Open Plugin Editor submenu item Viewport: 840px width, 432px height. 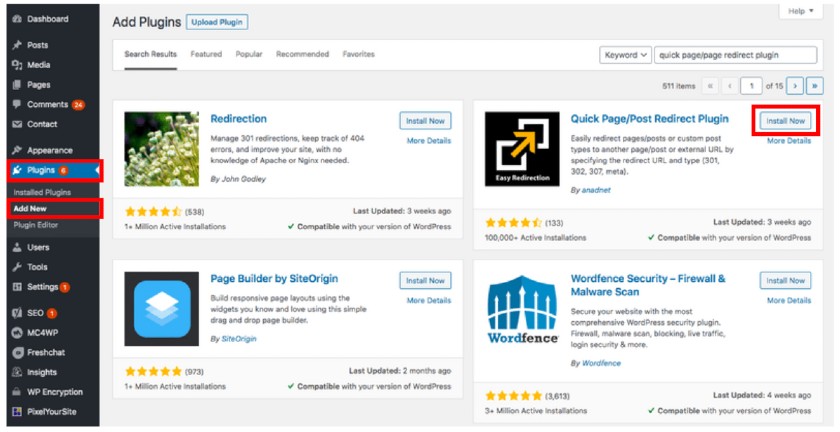pyautogui.click(x=35, y=225)
